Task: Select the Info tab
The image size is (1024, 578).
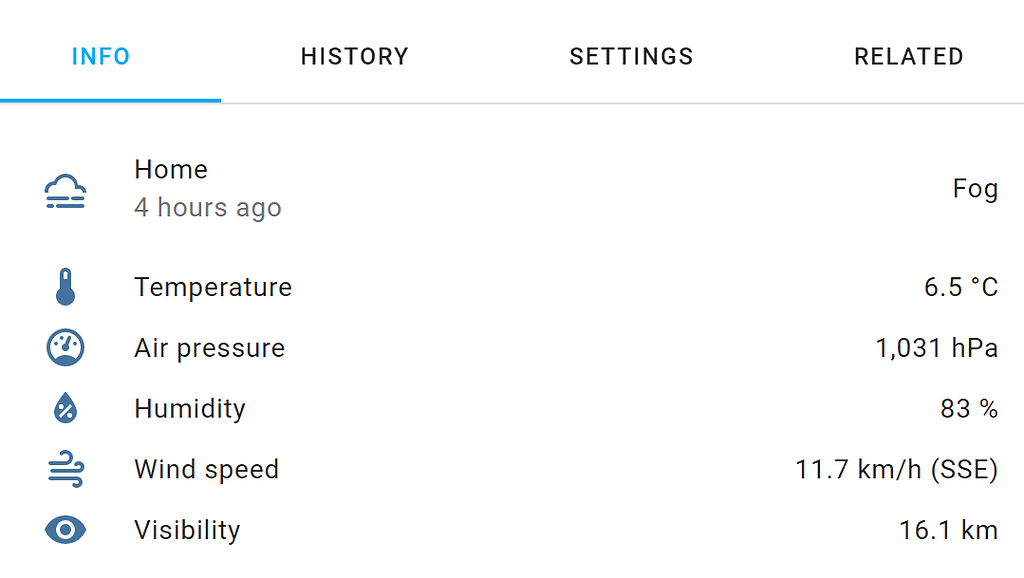Action: tap(101, 56)
